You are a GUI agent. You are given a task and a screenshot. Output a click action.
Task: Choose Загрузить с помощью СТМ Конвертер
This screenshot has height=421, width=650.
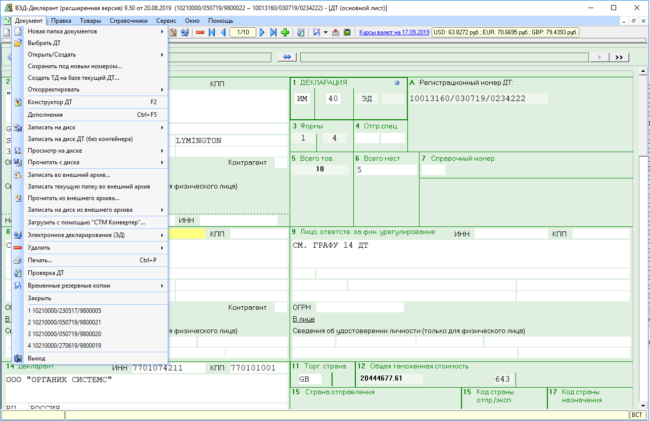click(x=86, y=221)
